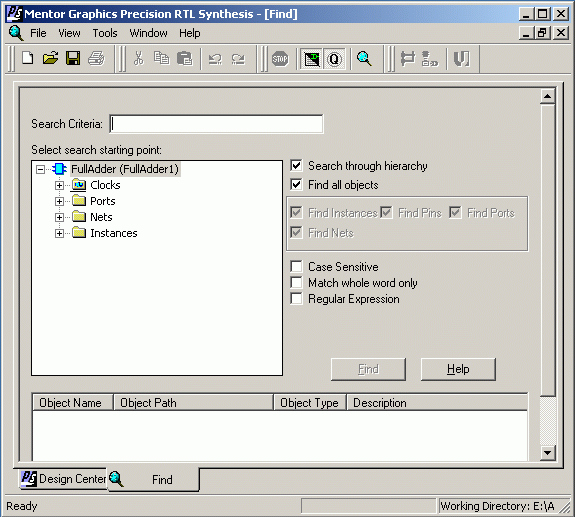The width and height of the screenshot is (575, 517).
Task: Toggle the transcript window toolbar icon
Action: 312,59
